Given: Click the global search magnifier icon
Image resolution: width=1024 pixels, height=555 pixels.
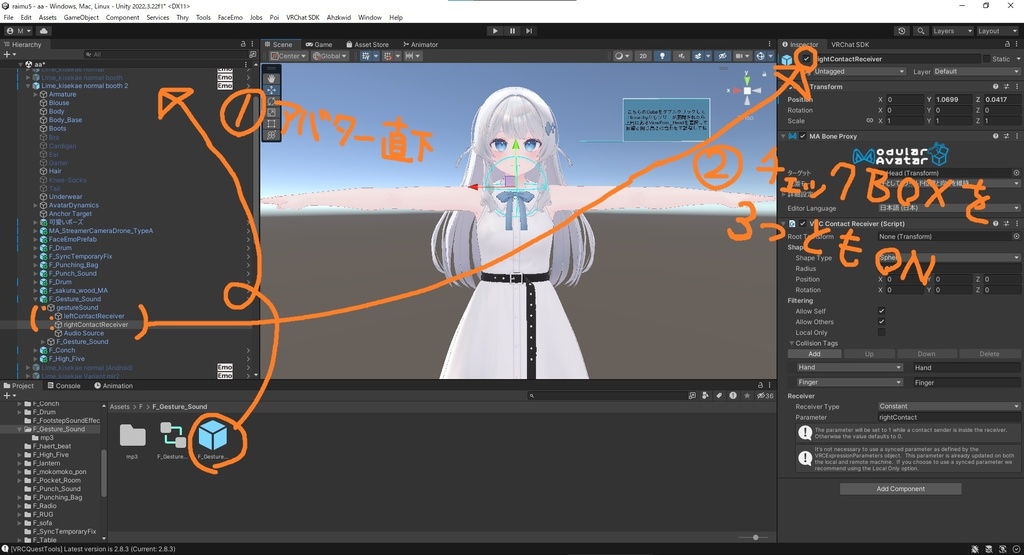Looking at the screenshot, I should click(x=920, y=31).
